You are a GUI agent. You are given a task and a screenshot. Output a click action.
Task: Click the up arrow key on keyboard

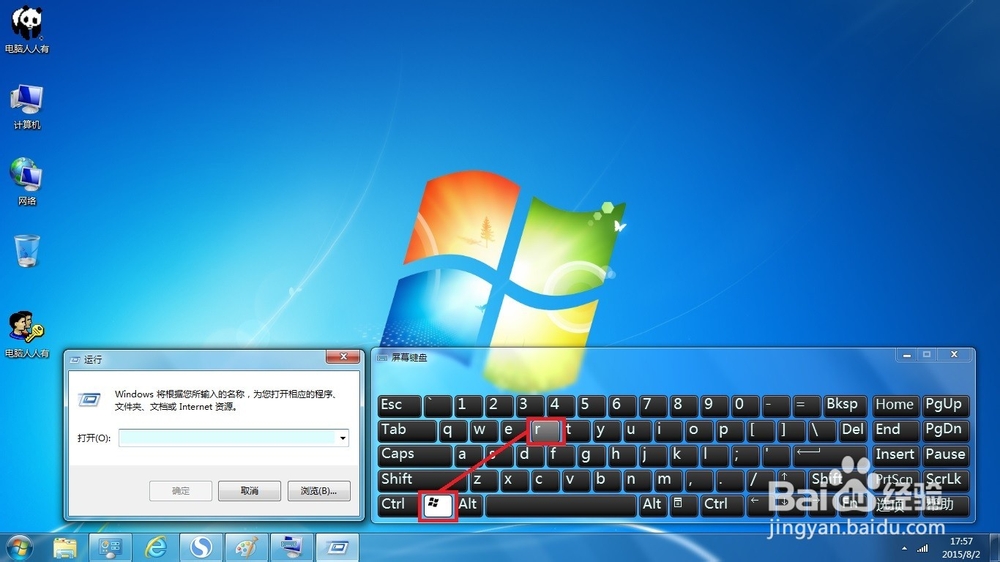[788, 480]
